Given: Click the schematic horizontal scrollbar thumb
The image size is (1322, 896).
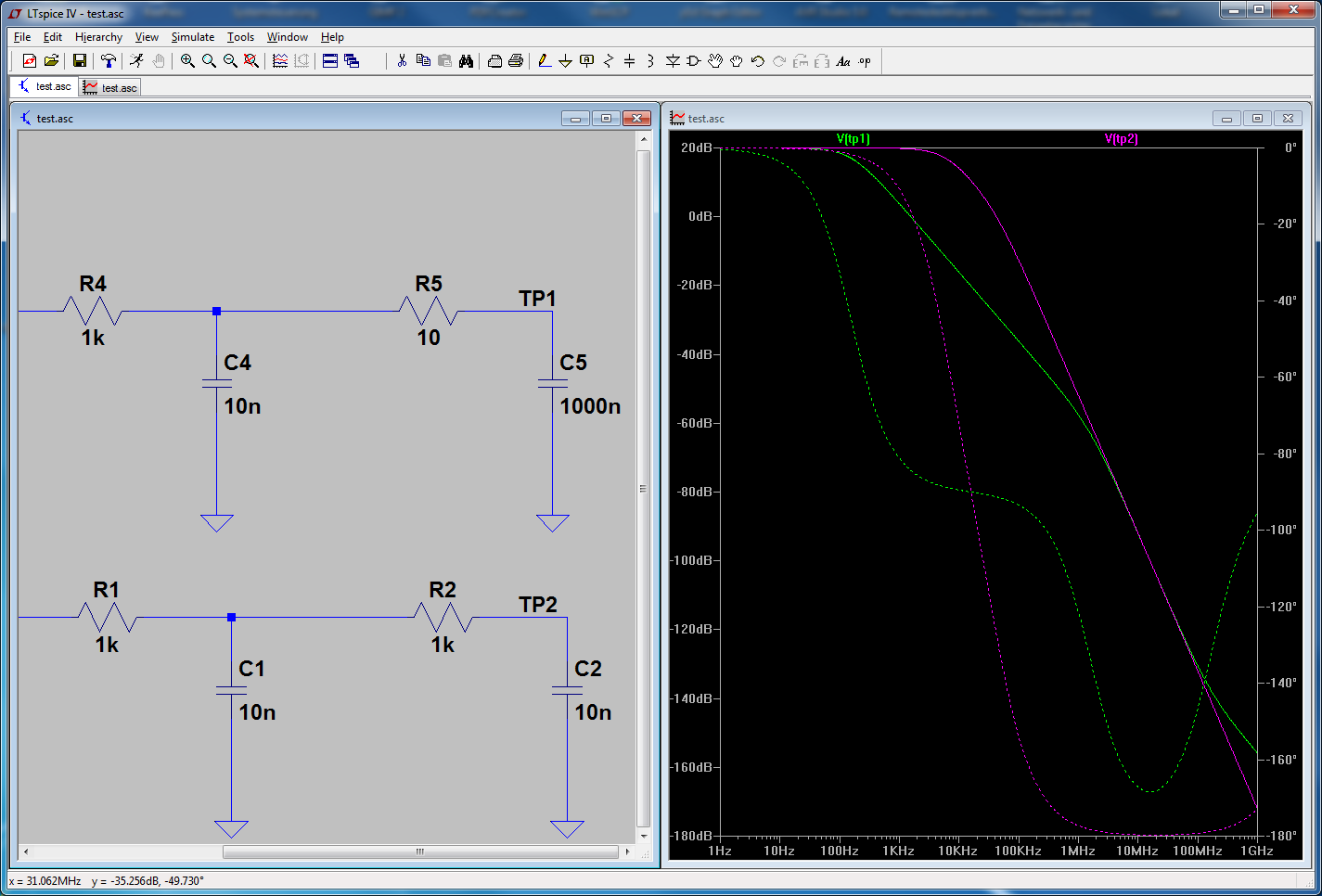Looking at the screenshot, I should [420, 851].
